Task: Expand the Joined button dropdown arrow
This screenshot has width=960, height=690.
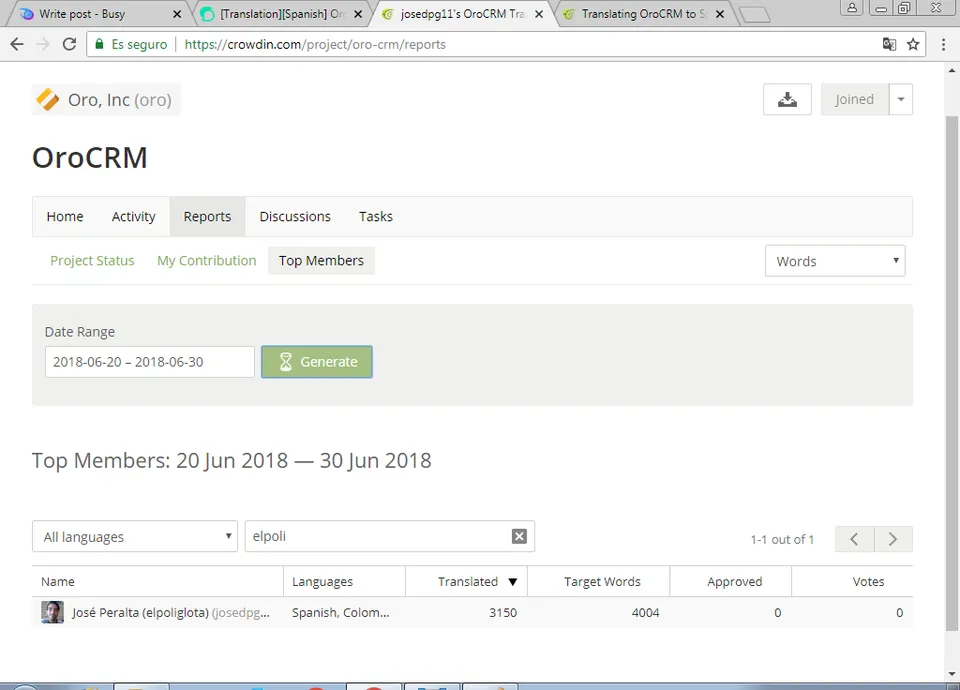Action: tap(901, 99)
